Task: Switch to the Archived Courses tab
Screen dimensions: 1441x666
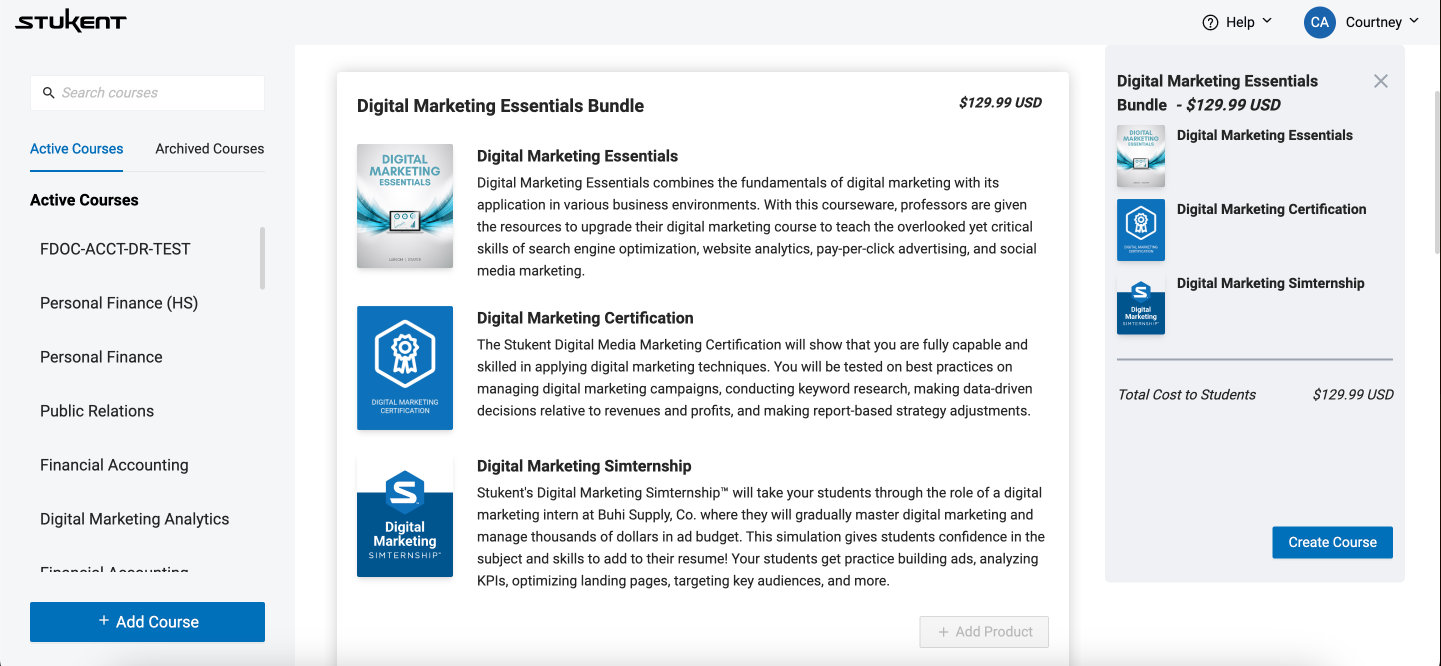Action: 210,149
